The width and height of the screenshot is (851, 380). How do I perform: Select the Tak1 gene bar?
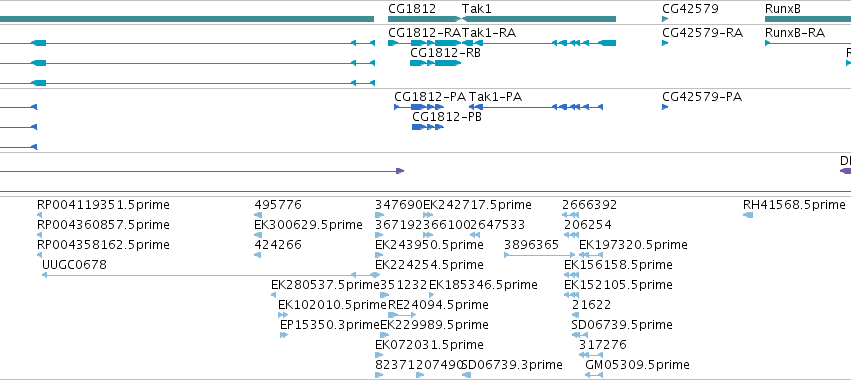click(x=539, y=19)
